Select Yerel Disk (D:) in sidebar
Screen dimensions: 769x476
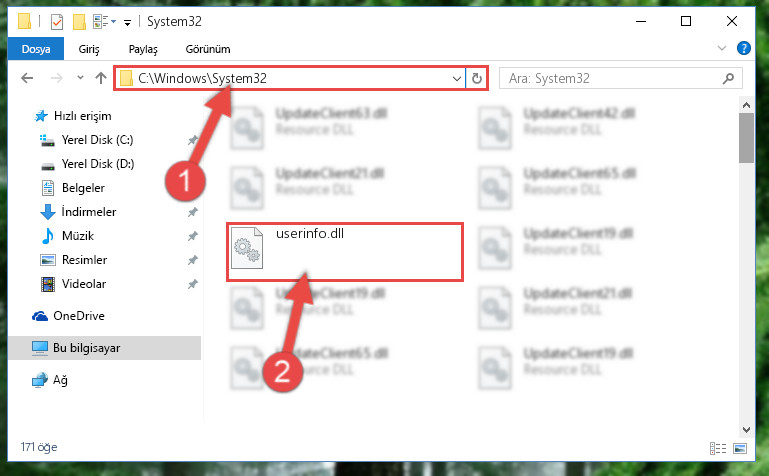pos(98,164)
